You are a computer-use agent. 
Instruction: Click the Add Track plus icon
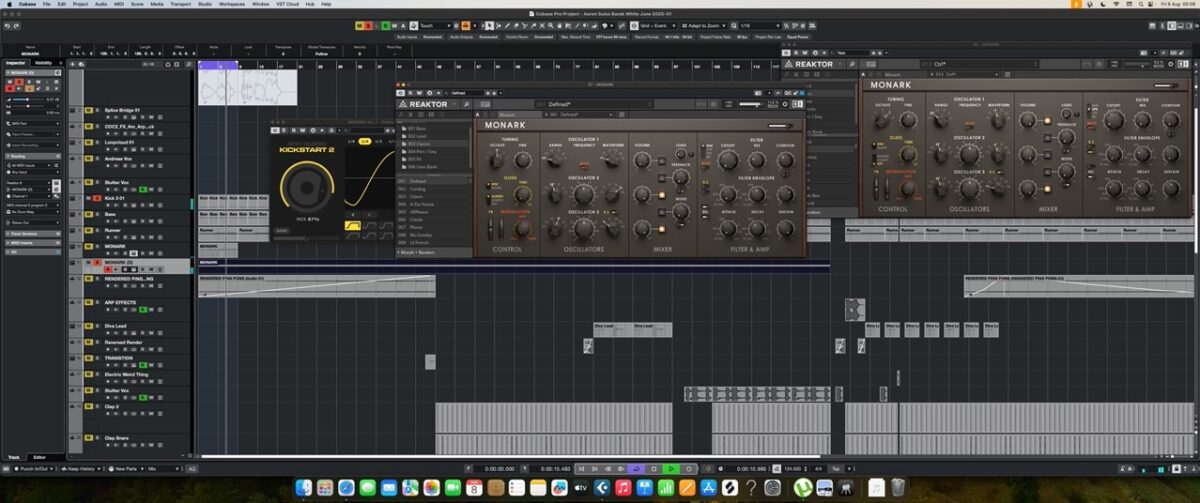[72, 64]
